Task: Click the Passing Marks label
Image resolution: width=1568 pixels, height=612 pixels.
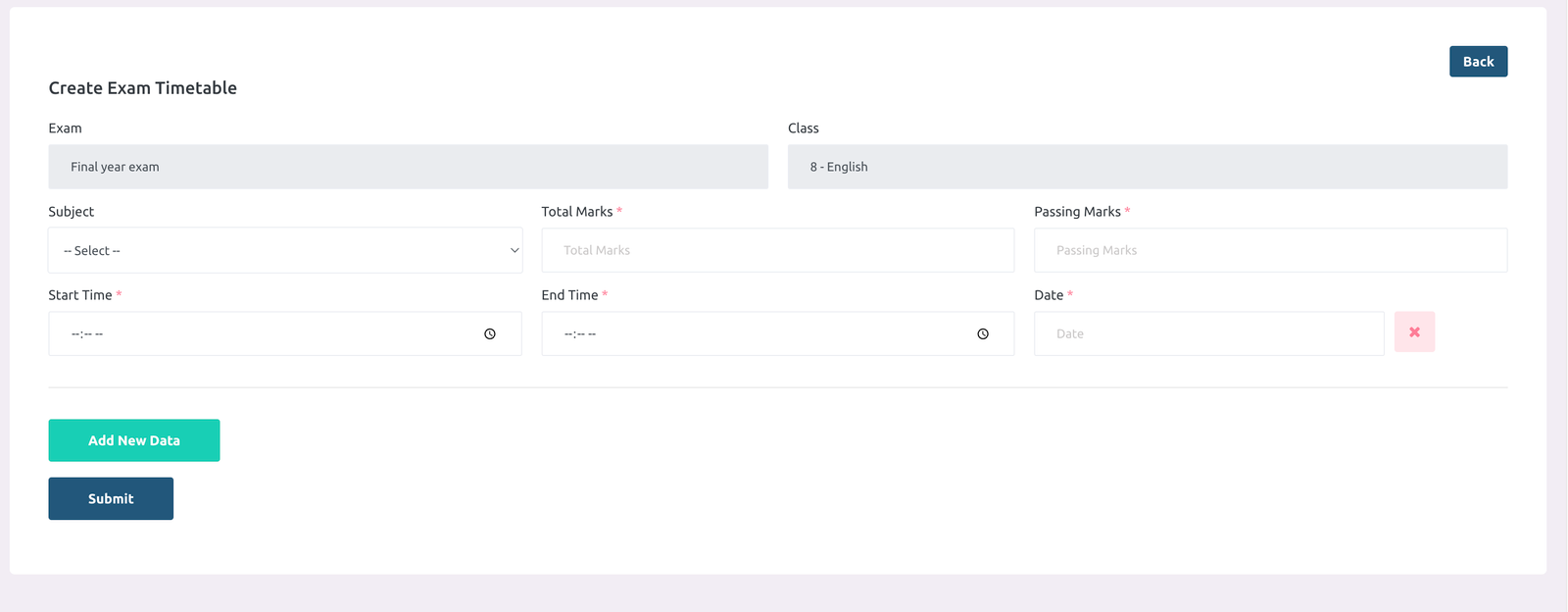Action: [x=1077, y=212]
